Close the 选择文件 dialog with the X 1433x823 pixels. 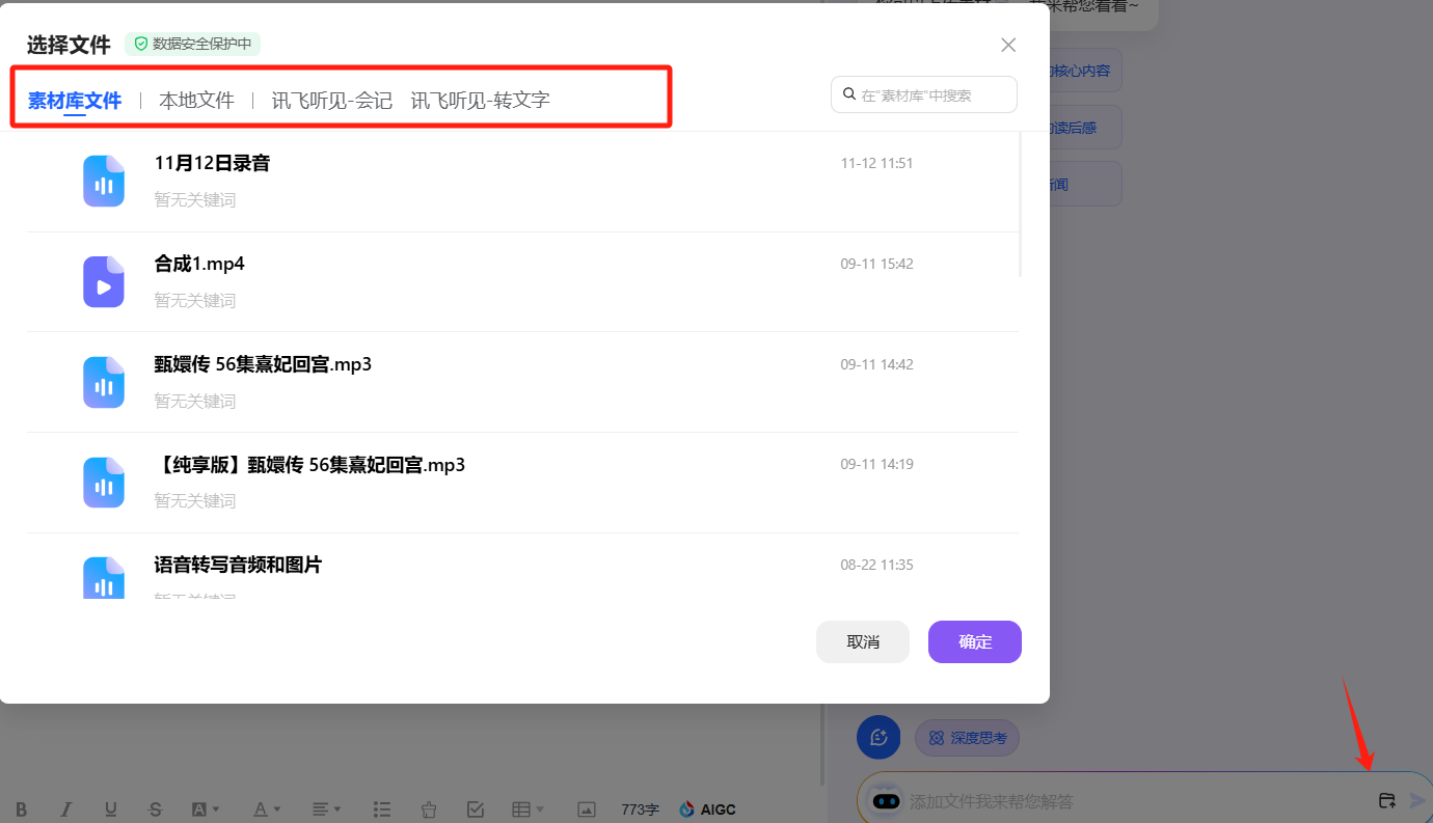pyautogui.click(x=1008, y=45)
